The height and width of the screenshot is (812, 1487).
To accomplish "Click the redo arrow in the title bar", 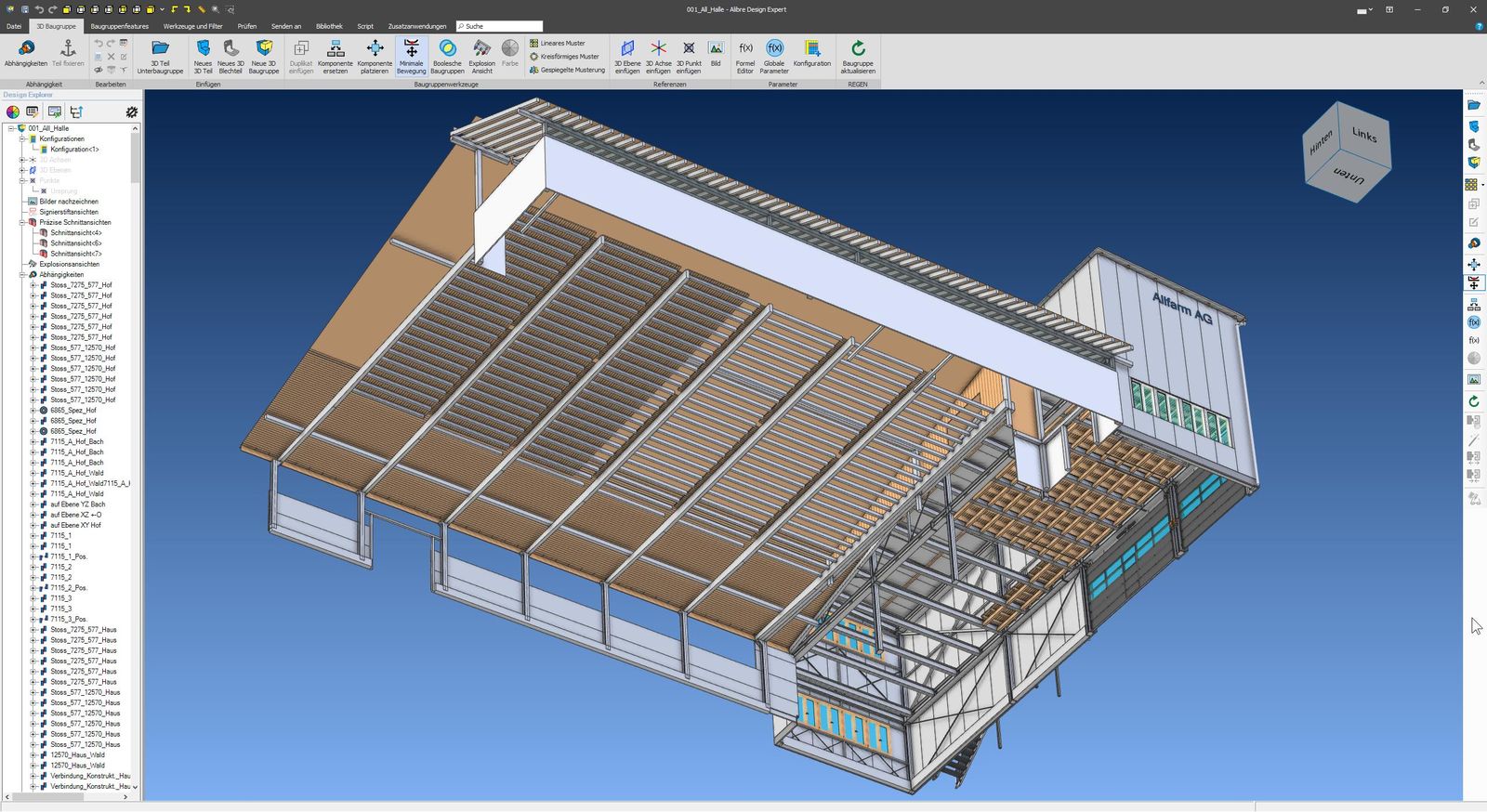I will 53,9.
